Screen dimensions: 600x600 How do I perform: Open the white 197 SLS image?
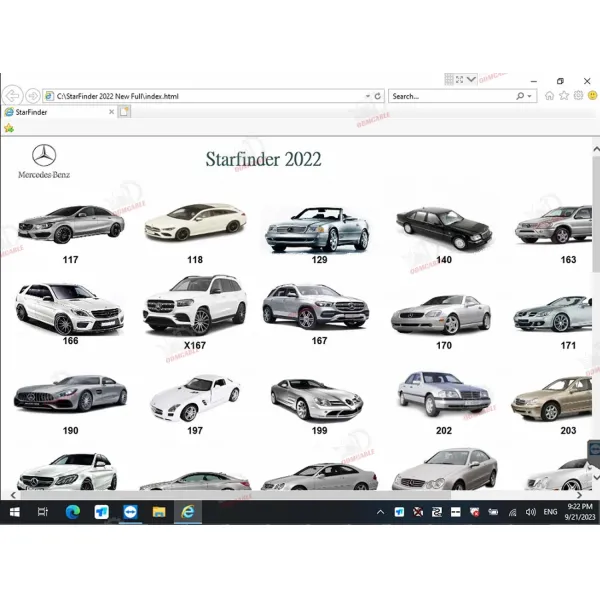[195, 398]
